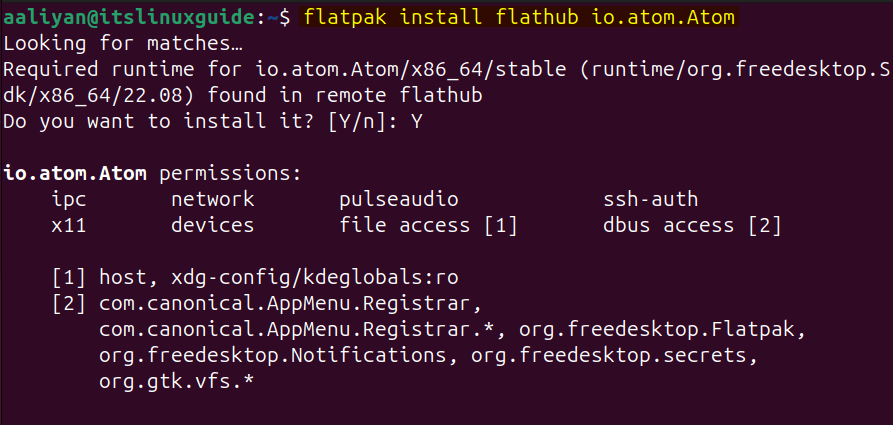Click the "x11" permission entry
893x425 pixels.
pos(69,226)
